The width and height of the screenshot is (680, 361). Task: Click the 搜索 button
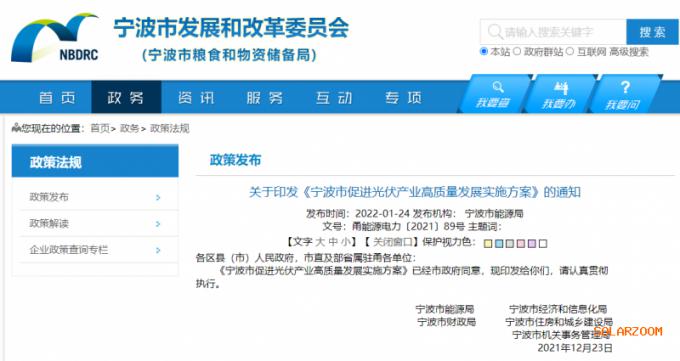pyautogui.click(x=652, y=32)
